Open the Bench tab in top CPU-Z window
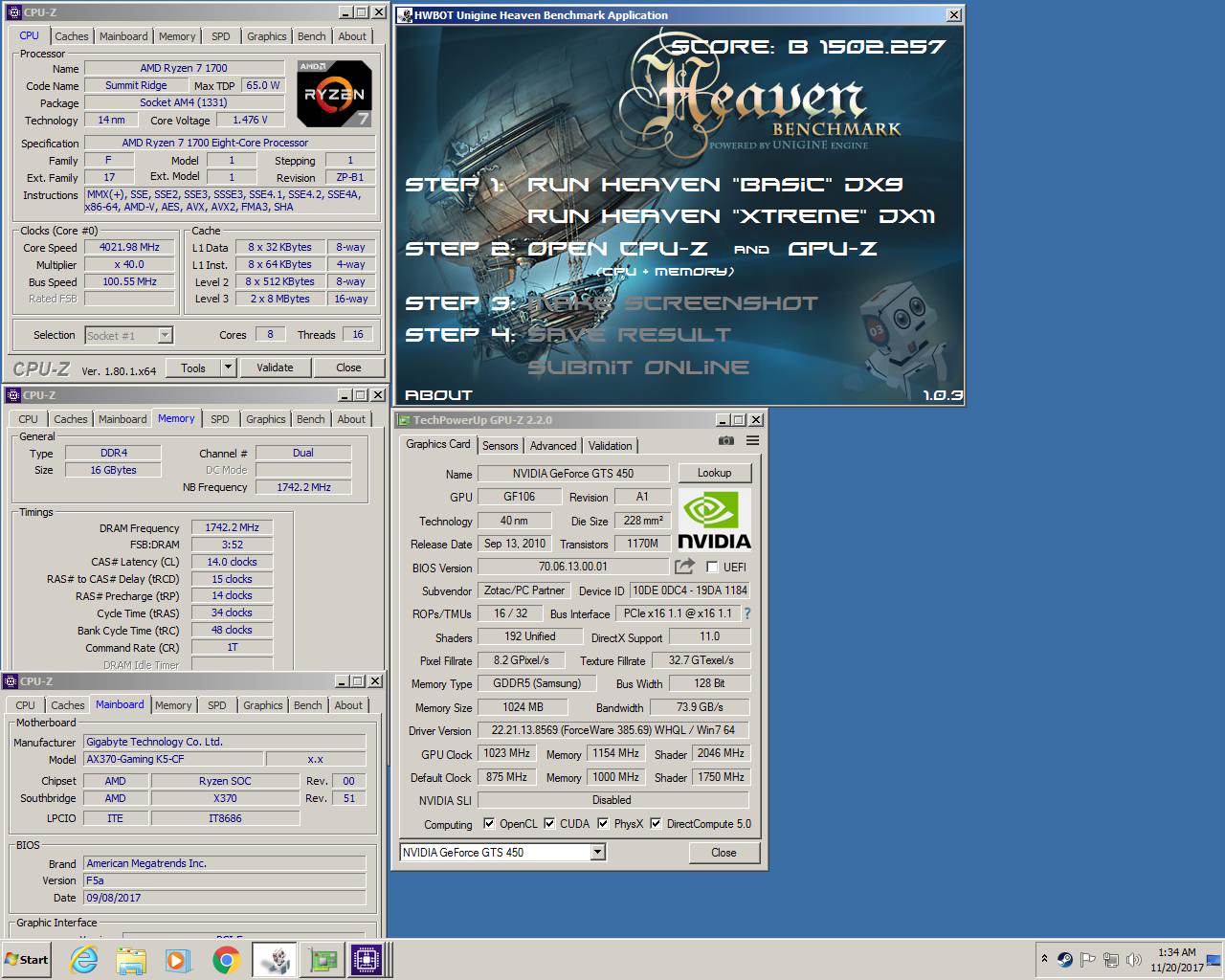Image resolution: width=1225 pixels, height=980 pixels. (x=312, y=36)
